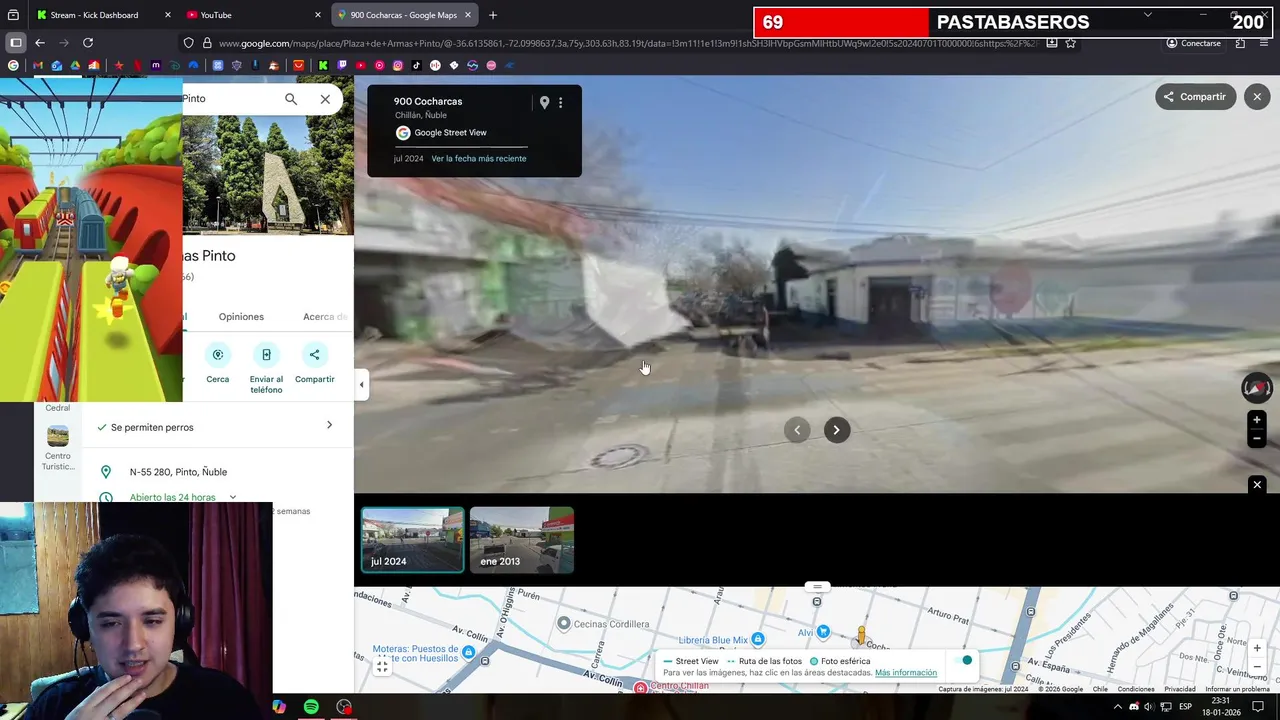Screen dimensions: 1280x720
Task: Click the location pin icon in Street View card
Action: (x=544, y=103)
